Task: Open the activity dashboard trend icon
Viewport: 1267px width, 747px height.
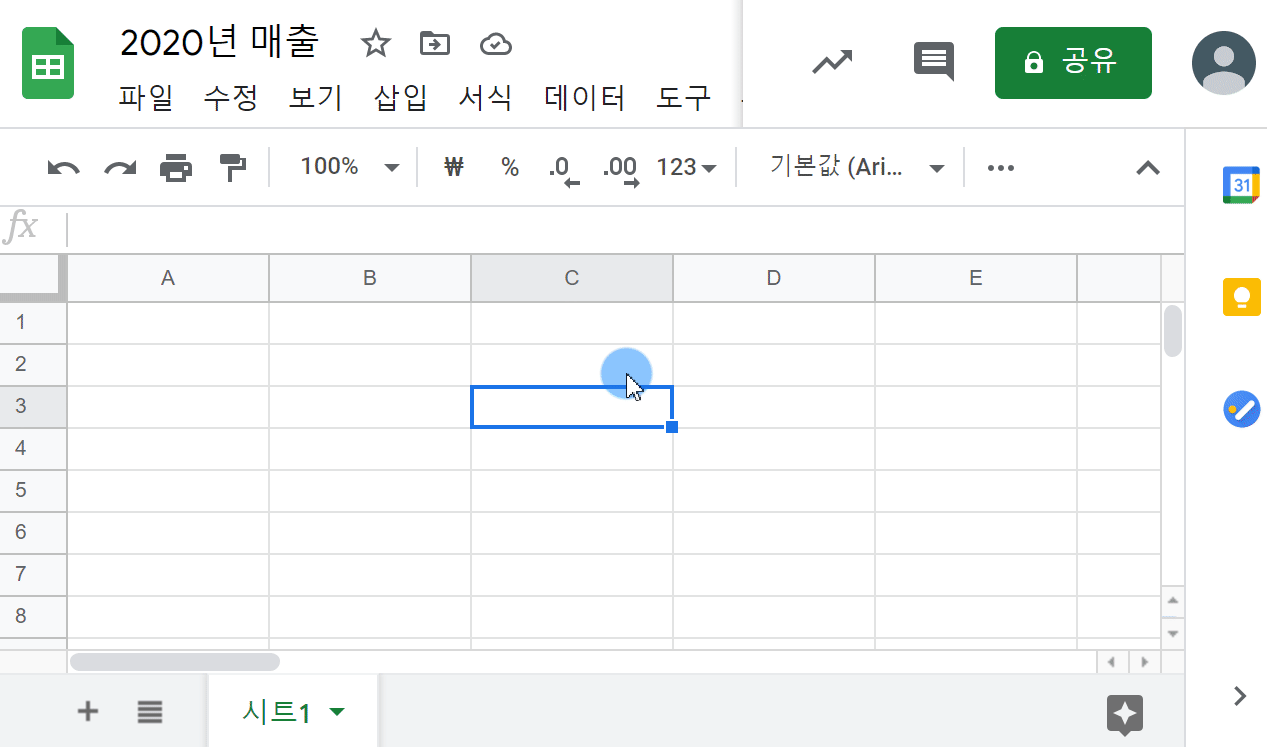Action: [832, 63]
